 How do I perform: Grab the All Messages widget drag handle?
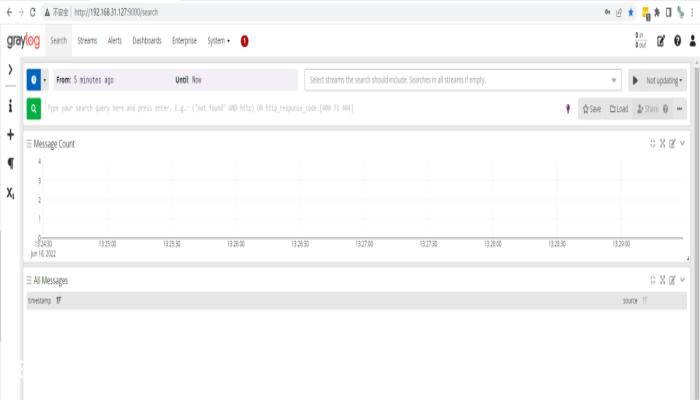[x=29, y=280]
